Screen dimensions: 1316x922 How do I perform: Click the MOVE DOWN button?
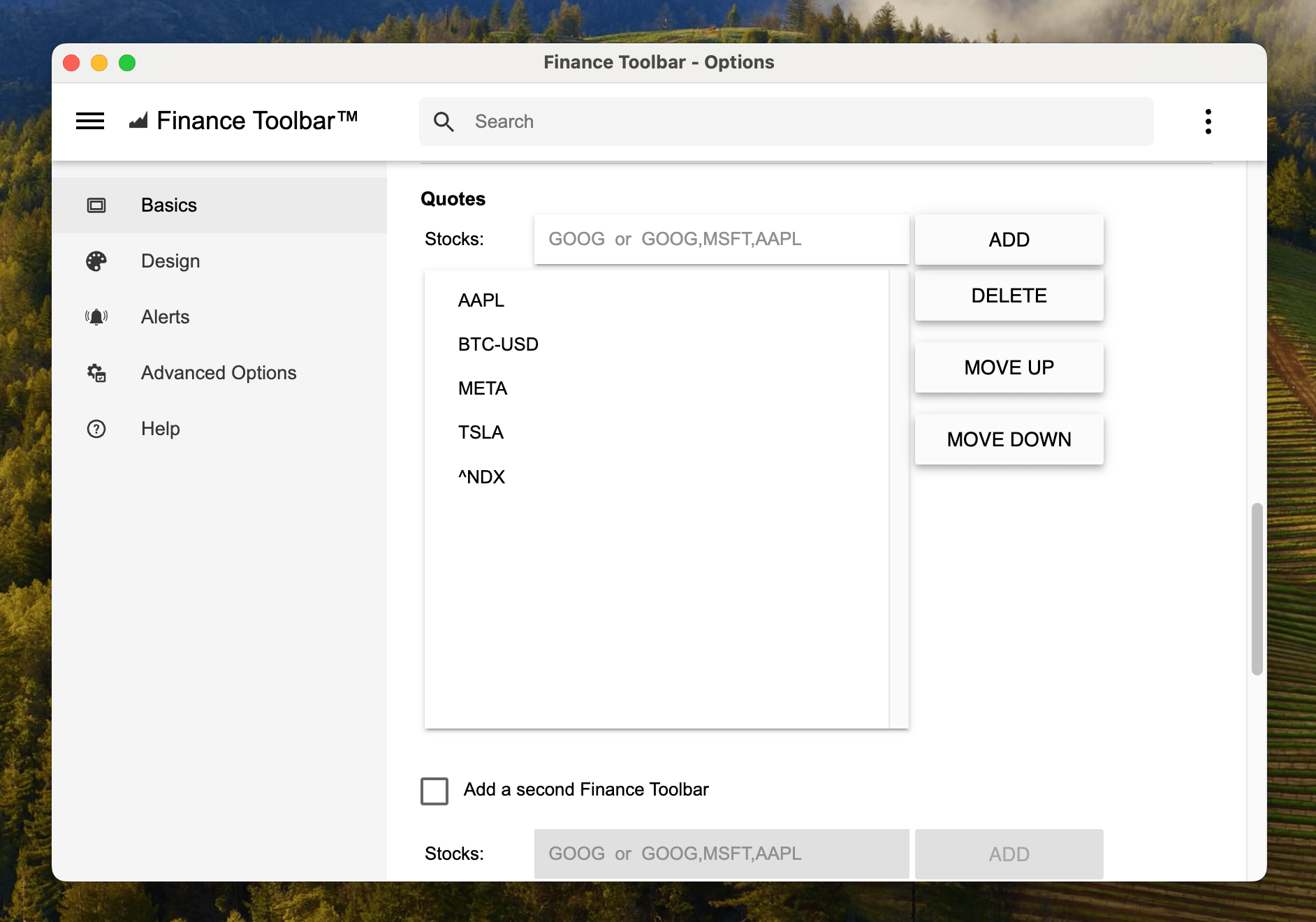click(x=1009, y=439)
